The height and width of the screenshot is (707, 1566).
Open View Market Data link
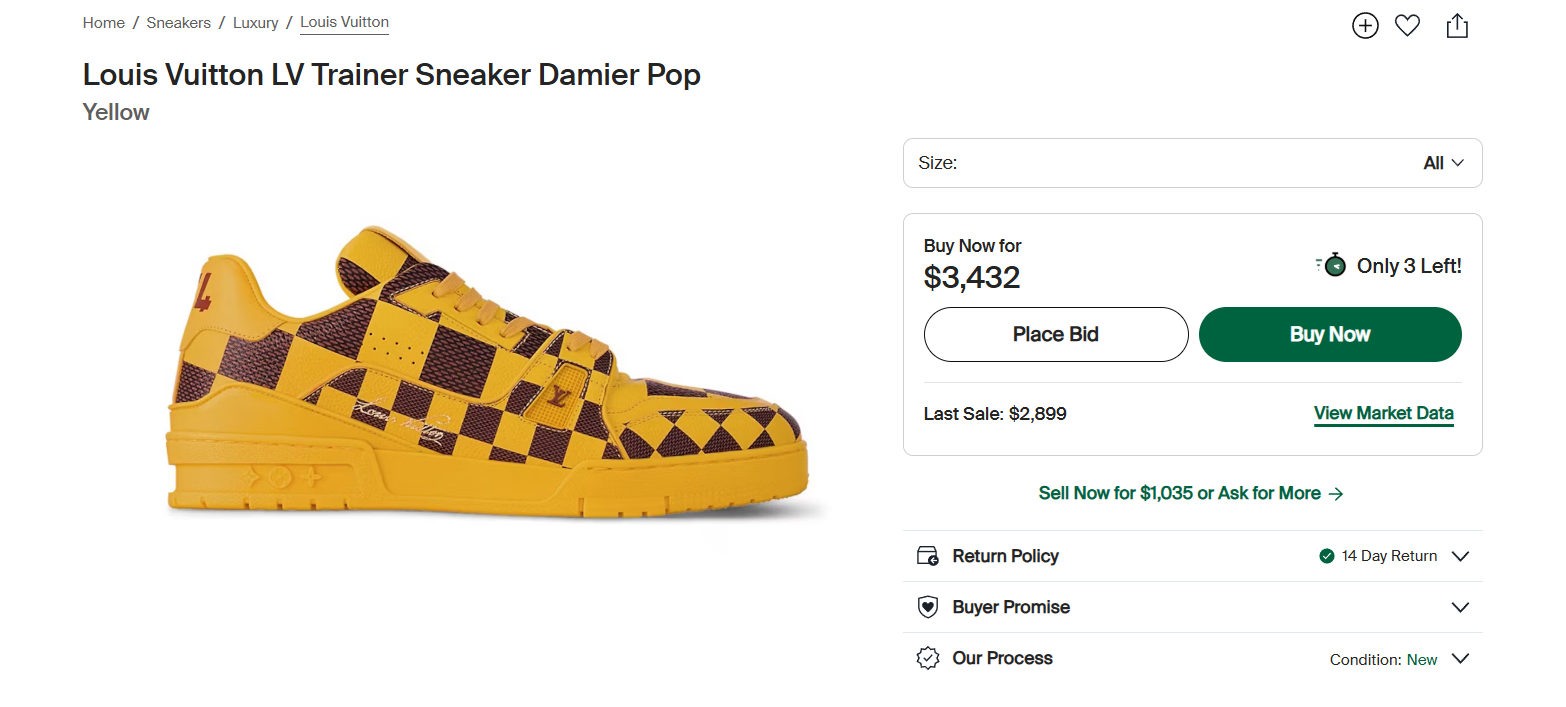click(1383, 413)
